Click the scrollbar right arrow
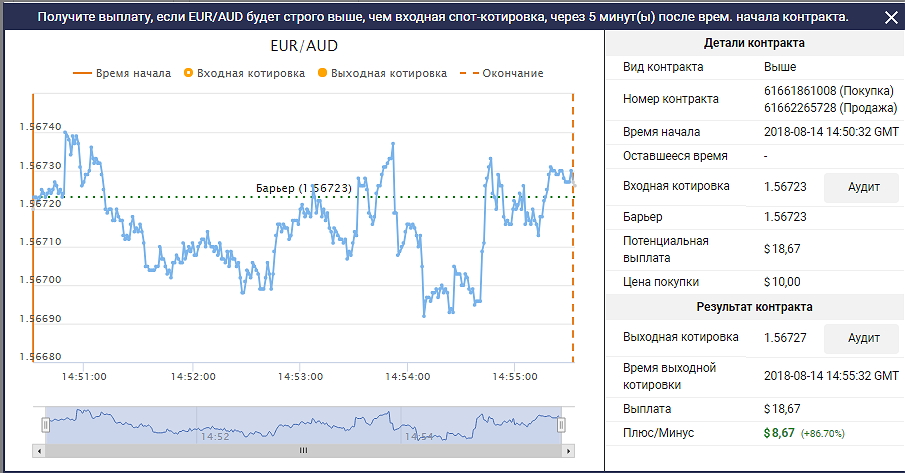 569,451
